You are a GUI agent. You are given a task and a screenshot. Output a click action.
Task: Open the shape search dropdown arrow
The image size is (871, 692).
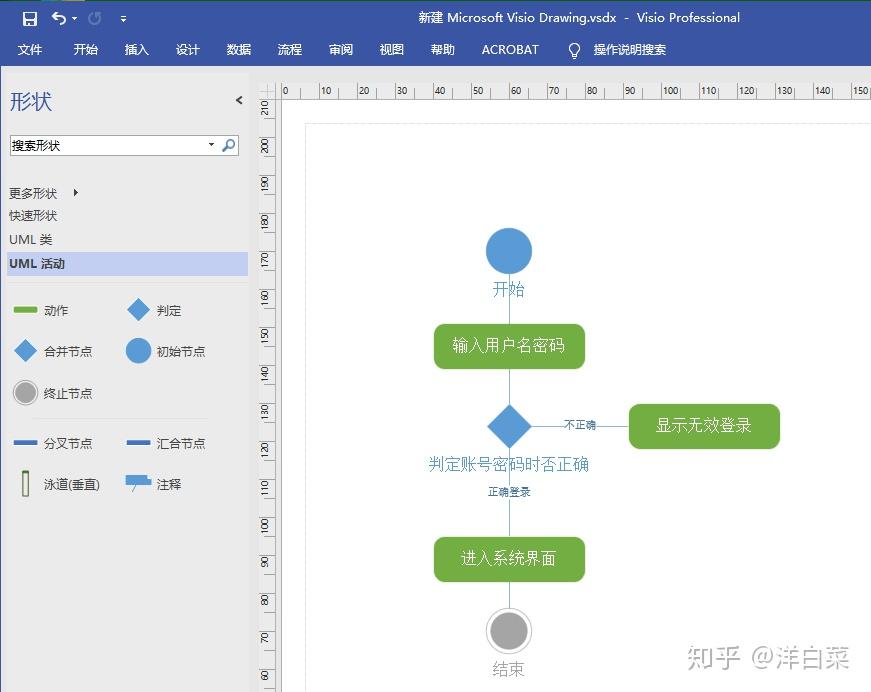tap(211, 145)
